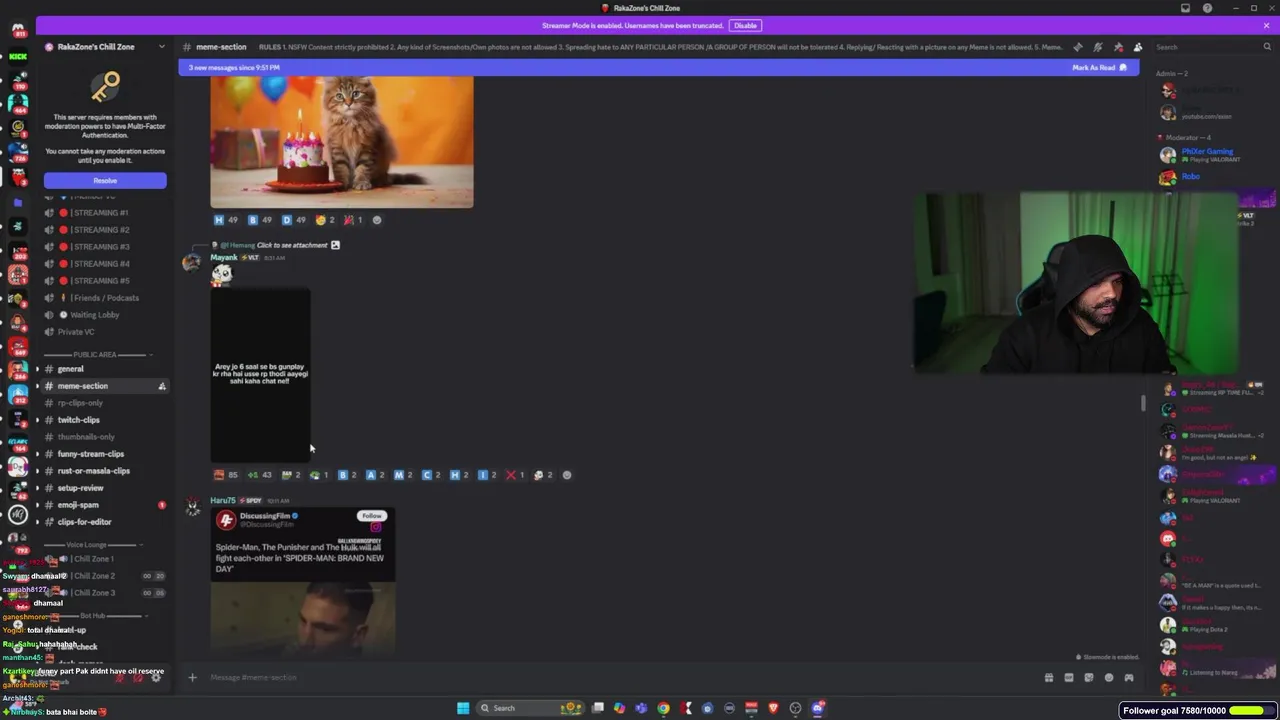This screenshot has height=720, width=1280.
Task: Expand threads arrow beside clips-for-editor channel
Action: click(38, 522)
